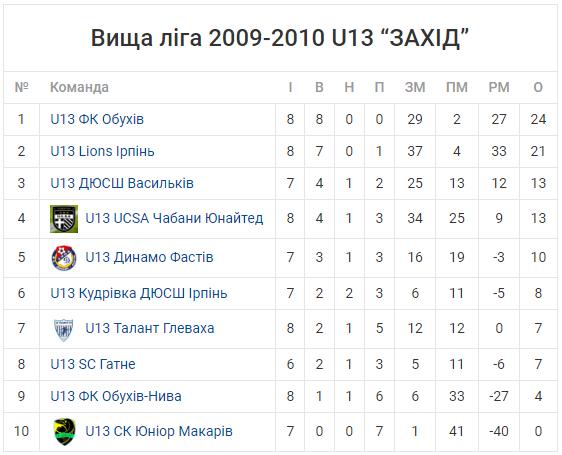Image resolution: width=562 pixels, height=455 pixels.
Task: Select the U13 Талант Глеваха name link
Action: coord(150,328)
